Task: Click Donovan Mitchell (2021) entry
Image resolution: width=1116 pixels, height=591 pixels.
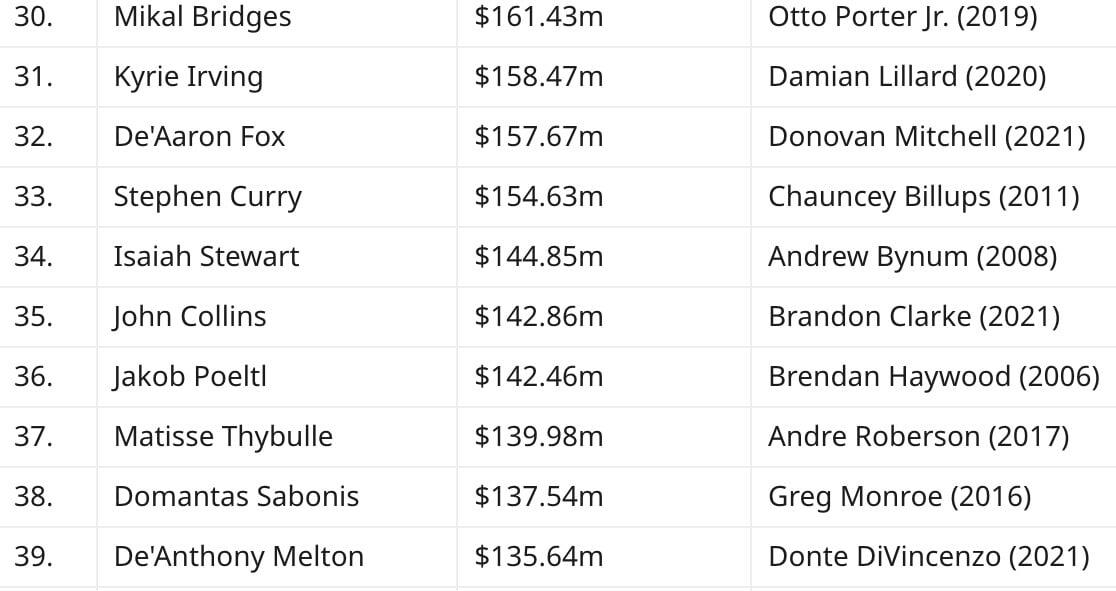Action: (x=927, y=137)
